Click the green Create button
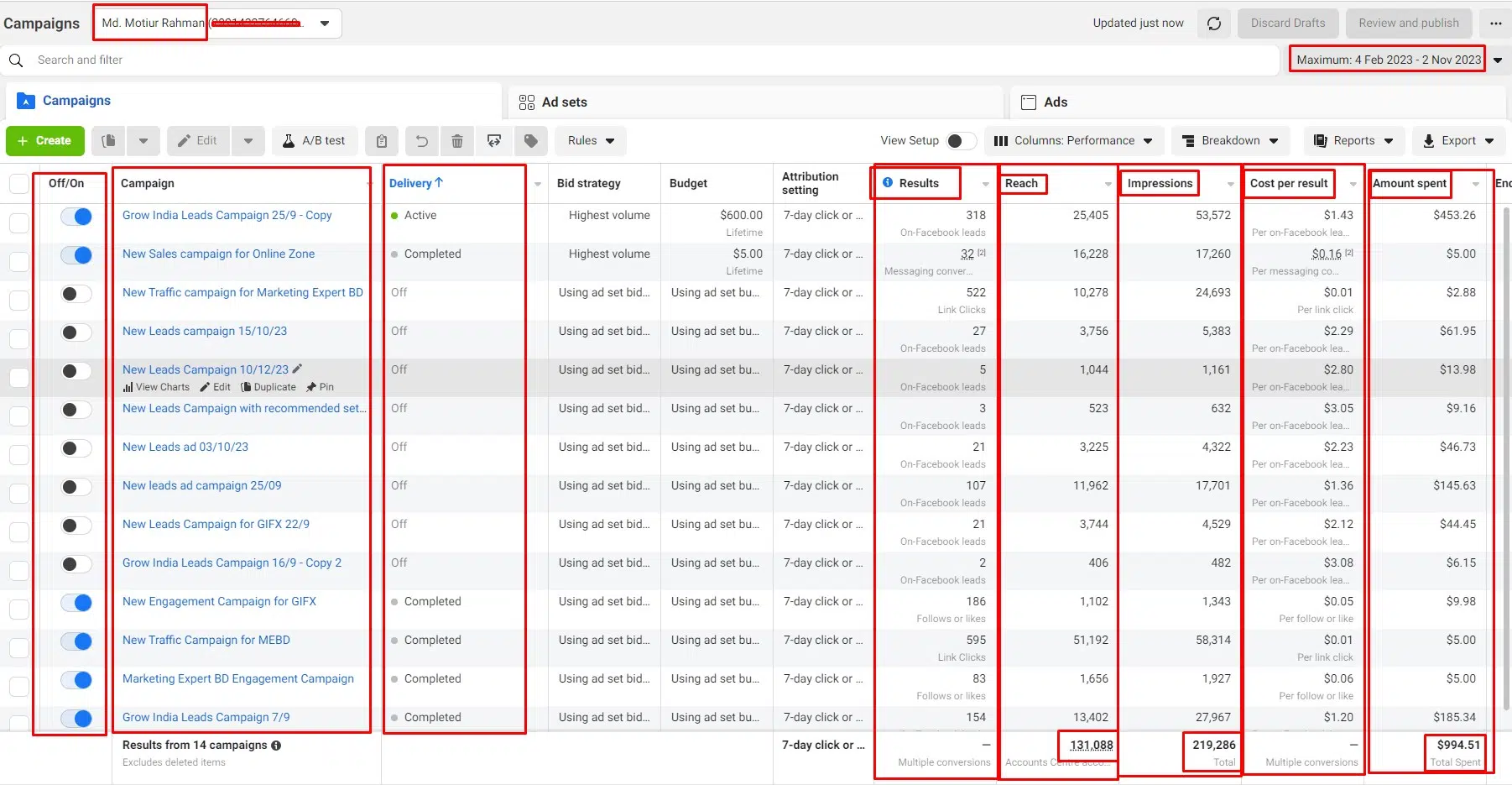 (x=45, y=141)
